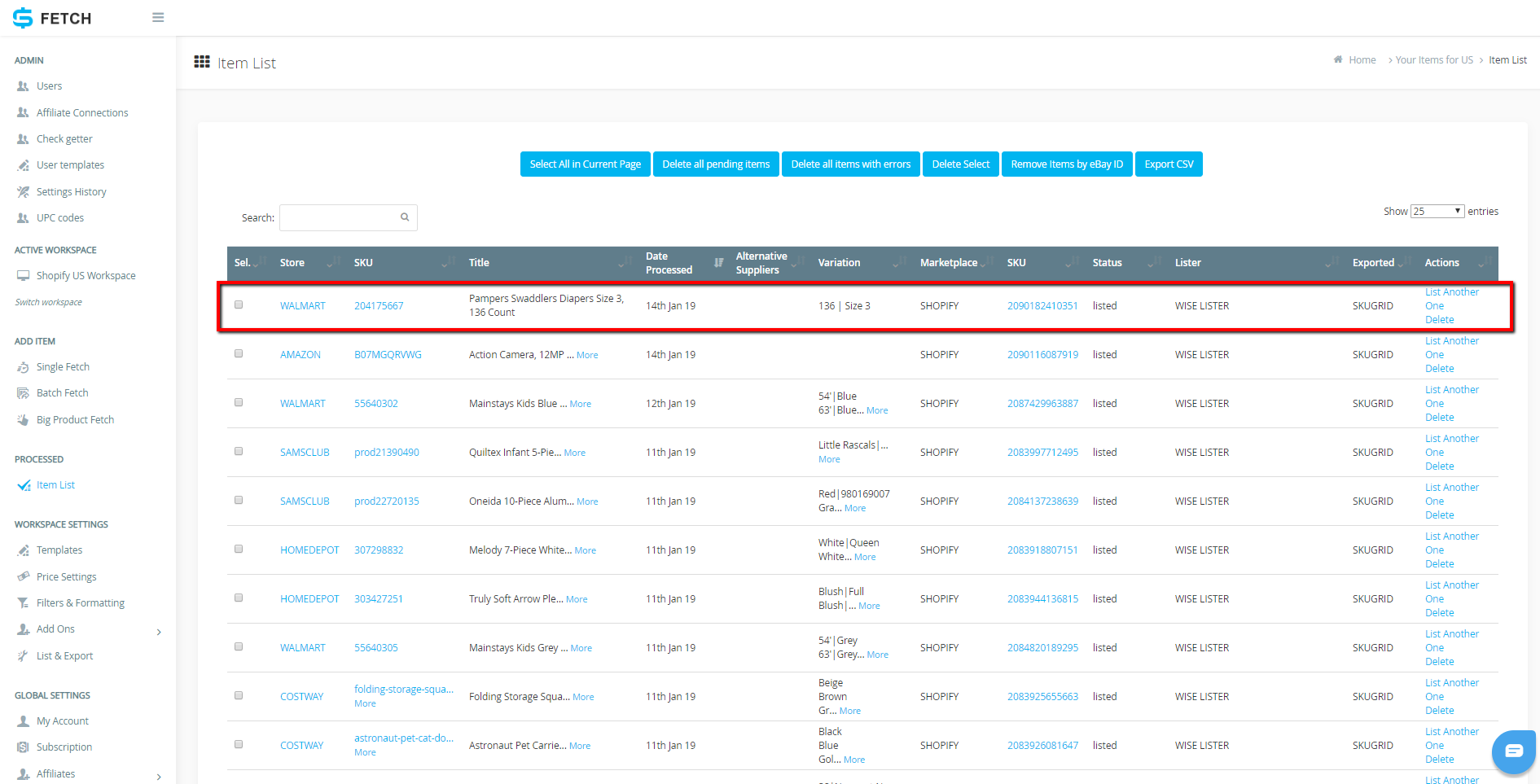Click the Affiliate Connections icon
The width and height of the screenshot is (1540, 784).
tap(23, 113)
